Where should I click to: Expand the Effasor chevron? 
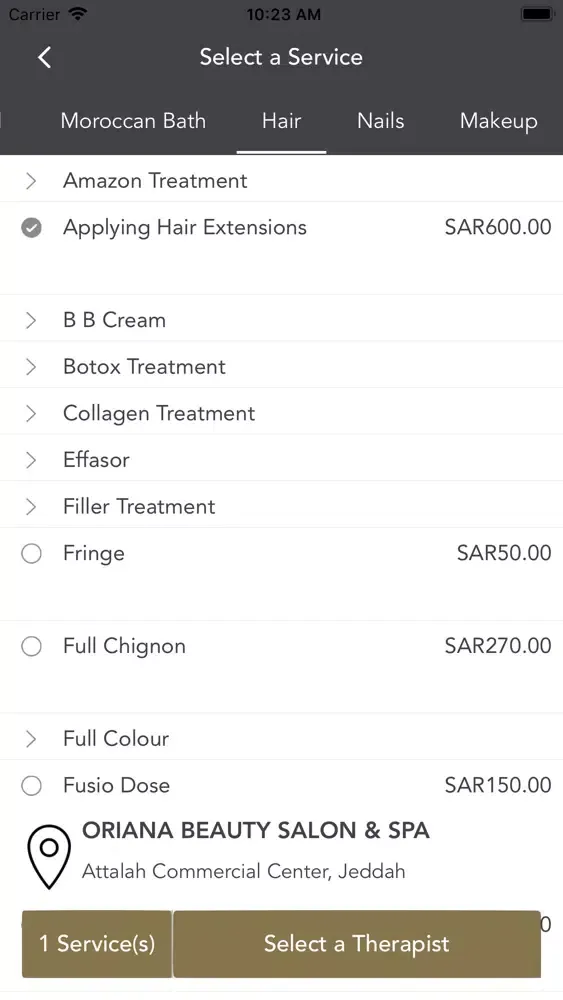(x=31, y=460)
